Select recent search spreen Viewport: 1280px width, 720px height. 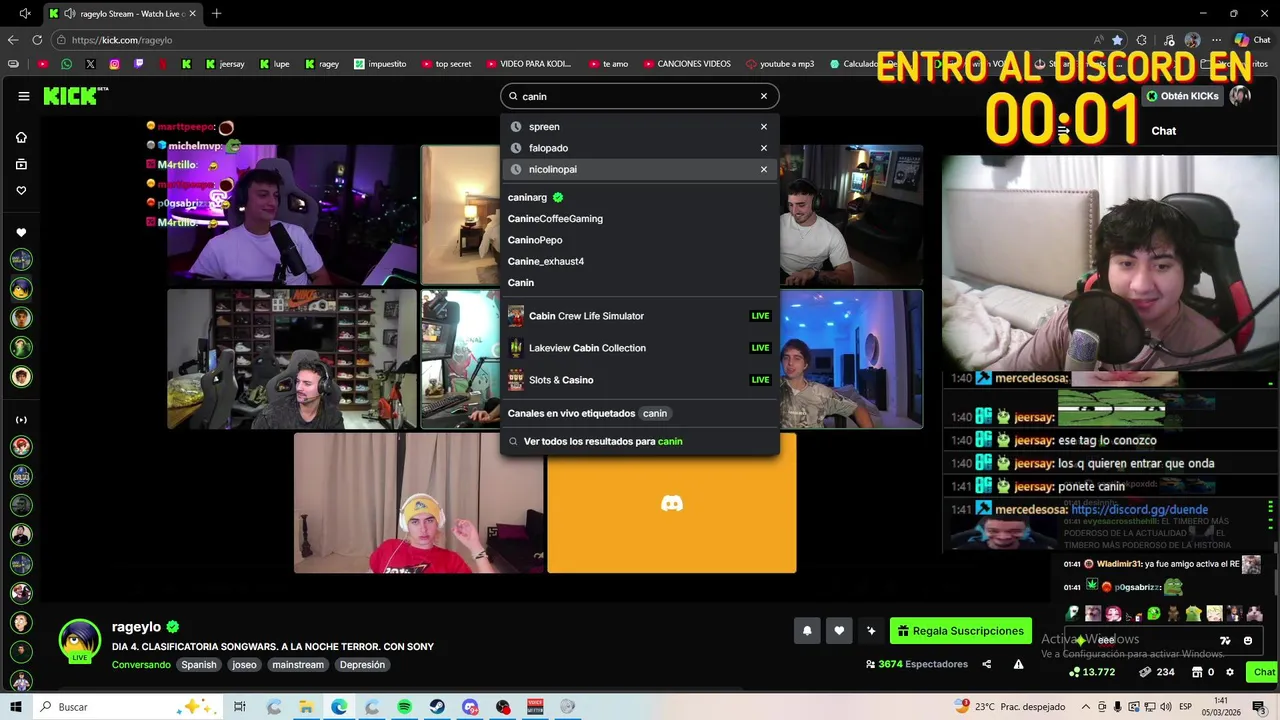tap(640, 127)
